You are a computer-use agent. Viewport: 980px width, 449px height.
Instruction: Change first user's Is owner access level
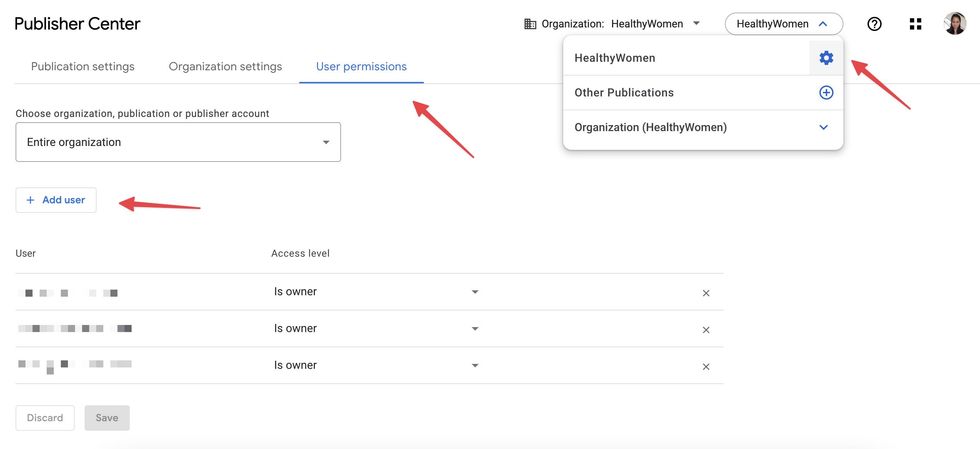pos(376,292)
